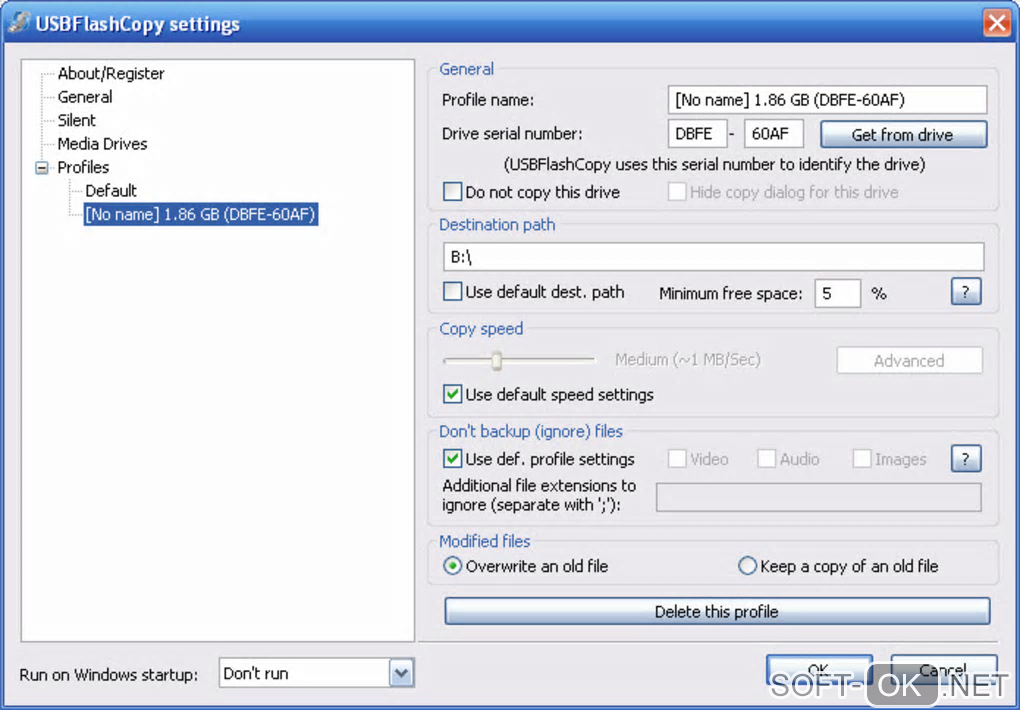This screenshot has height=710, width=1020.
Task: Open help for destination path
Action: point(965,292)
